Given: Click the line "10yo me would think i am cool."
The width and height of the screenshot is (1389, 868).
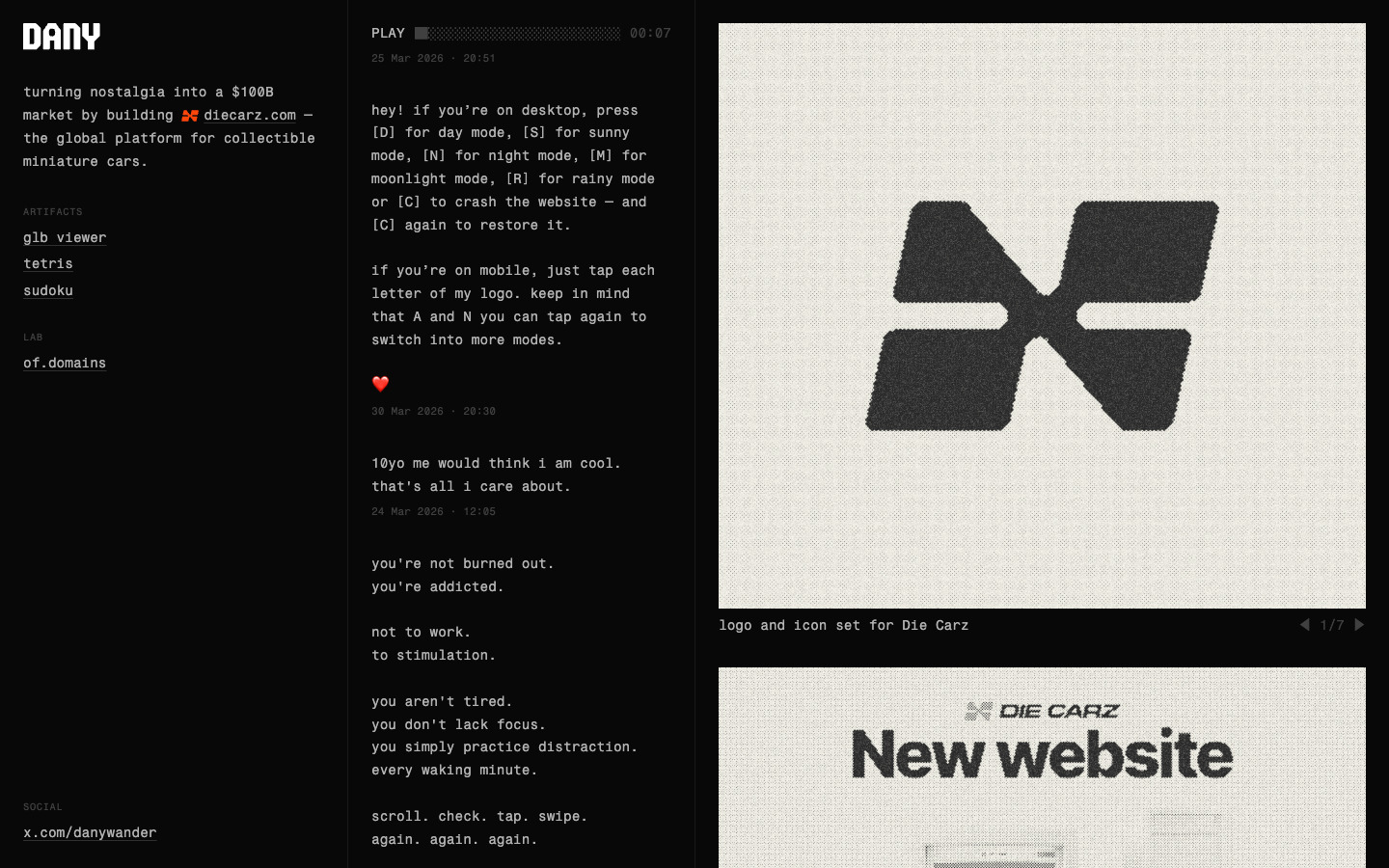Looking at the screenshot, I should (496, 463).
